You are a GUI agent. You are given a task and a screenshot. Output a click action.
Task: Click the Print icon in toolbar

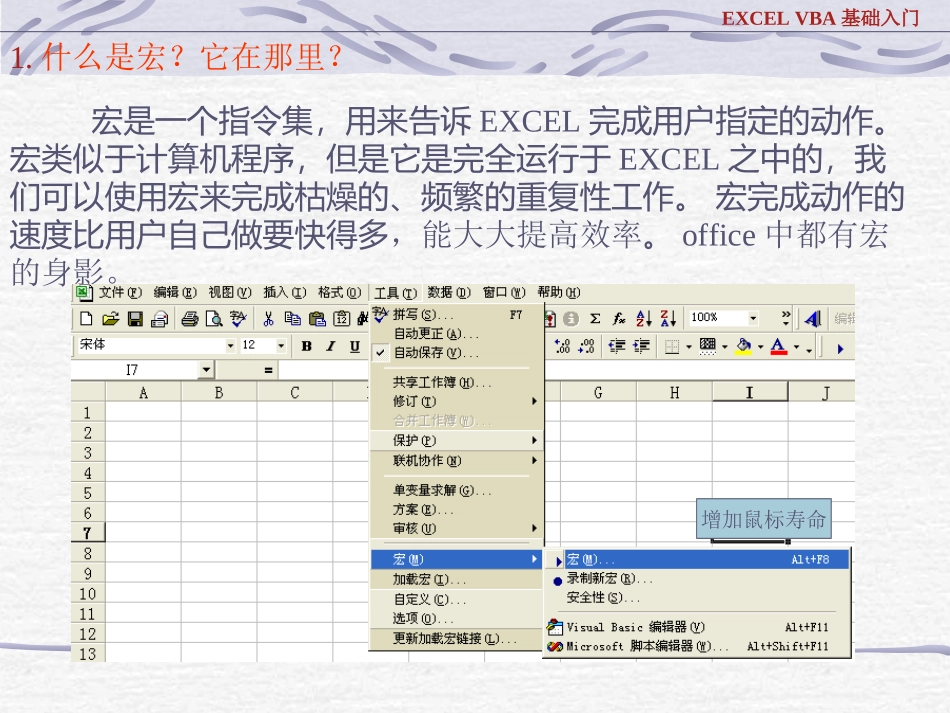coord(190,319)
